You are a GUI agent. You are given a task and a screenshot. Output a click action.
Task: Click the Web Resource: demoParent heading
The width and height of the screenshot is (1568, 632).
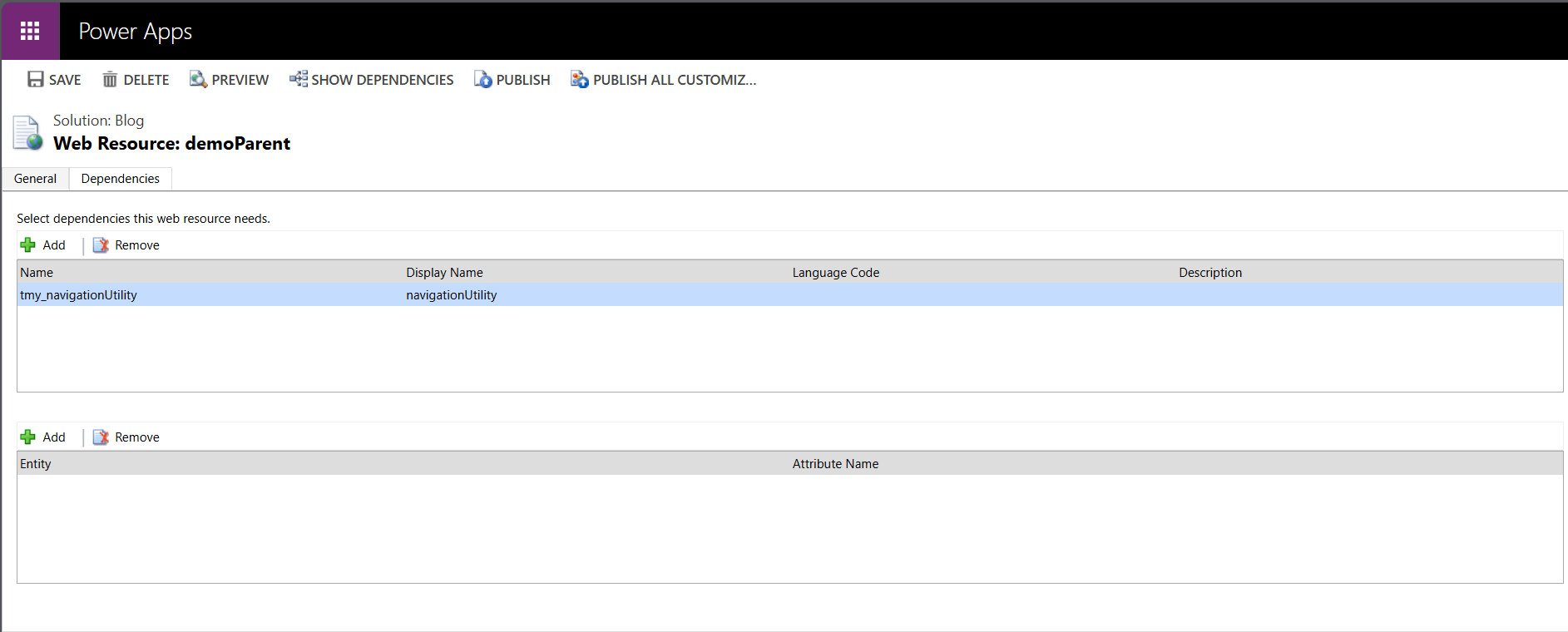coord(172,144)
